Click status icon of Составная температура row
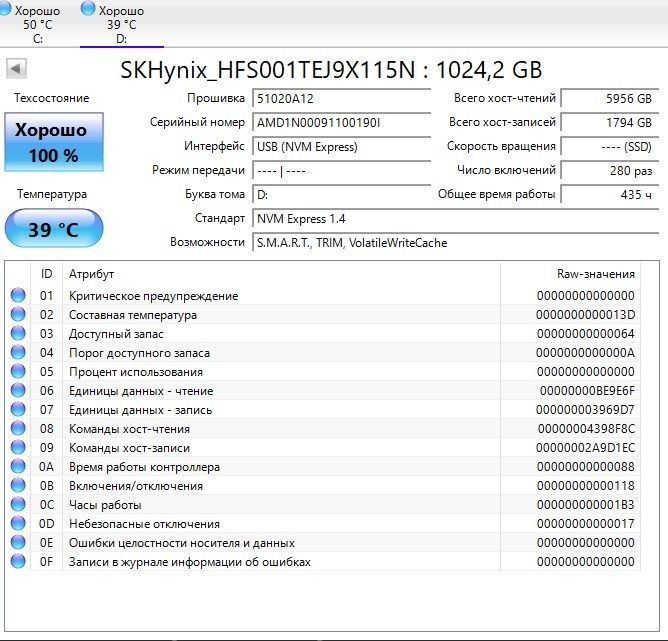 click(18, 314)
